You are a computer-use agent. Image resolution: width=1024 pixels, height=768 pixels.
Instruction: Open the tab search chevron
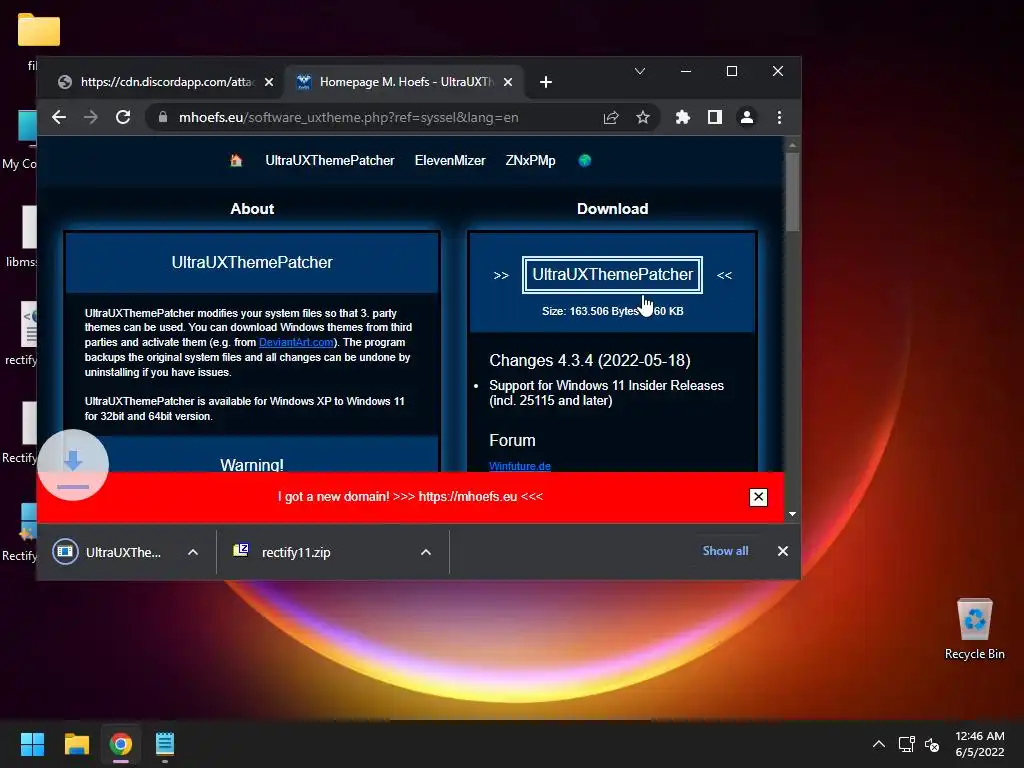640,71
